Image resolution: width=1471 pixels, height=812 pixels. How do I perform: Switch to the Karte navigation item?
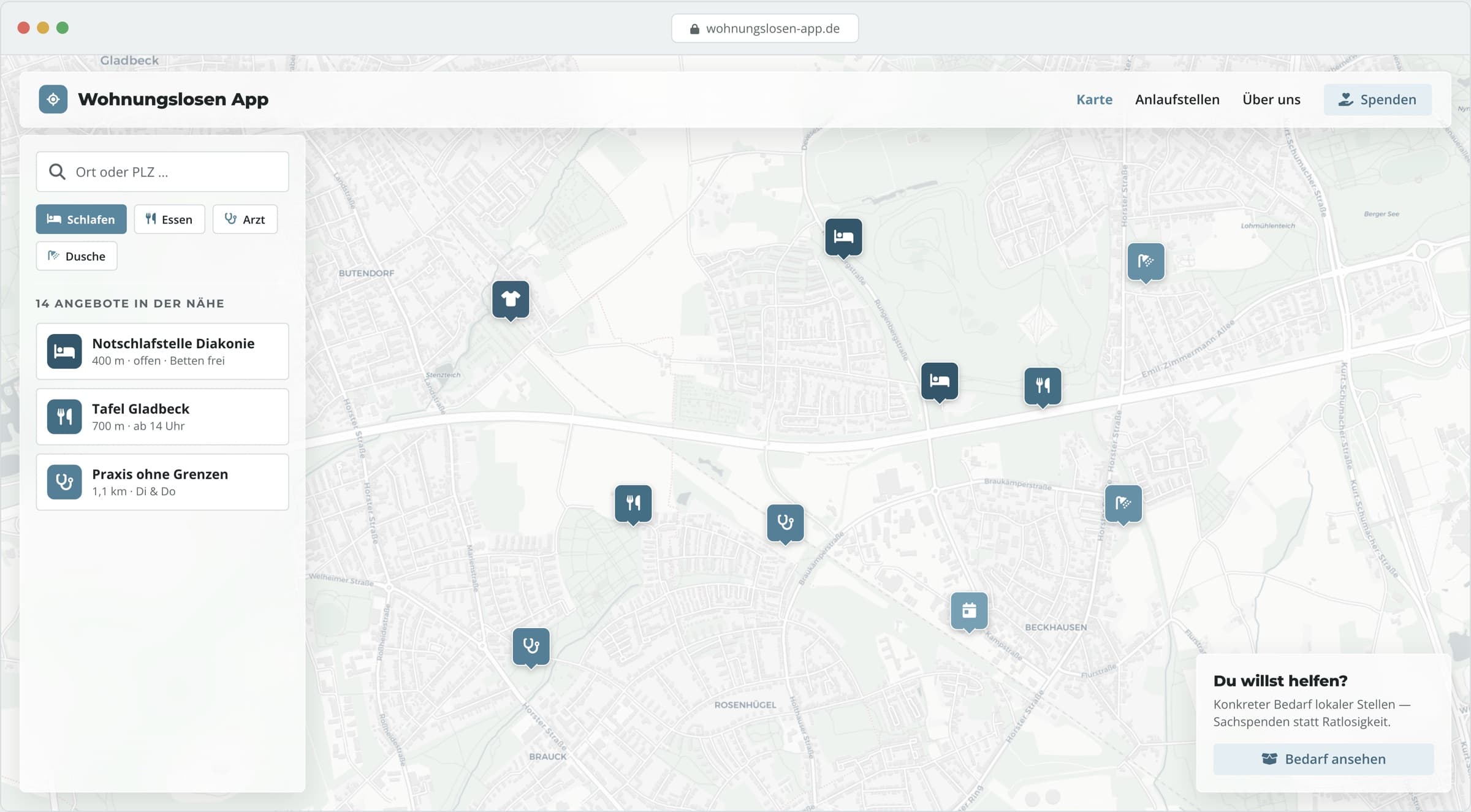(x=1094, y=99)
